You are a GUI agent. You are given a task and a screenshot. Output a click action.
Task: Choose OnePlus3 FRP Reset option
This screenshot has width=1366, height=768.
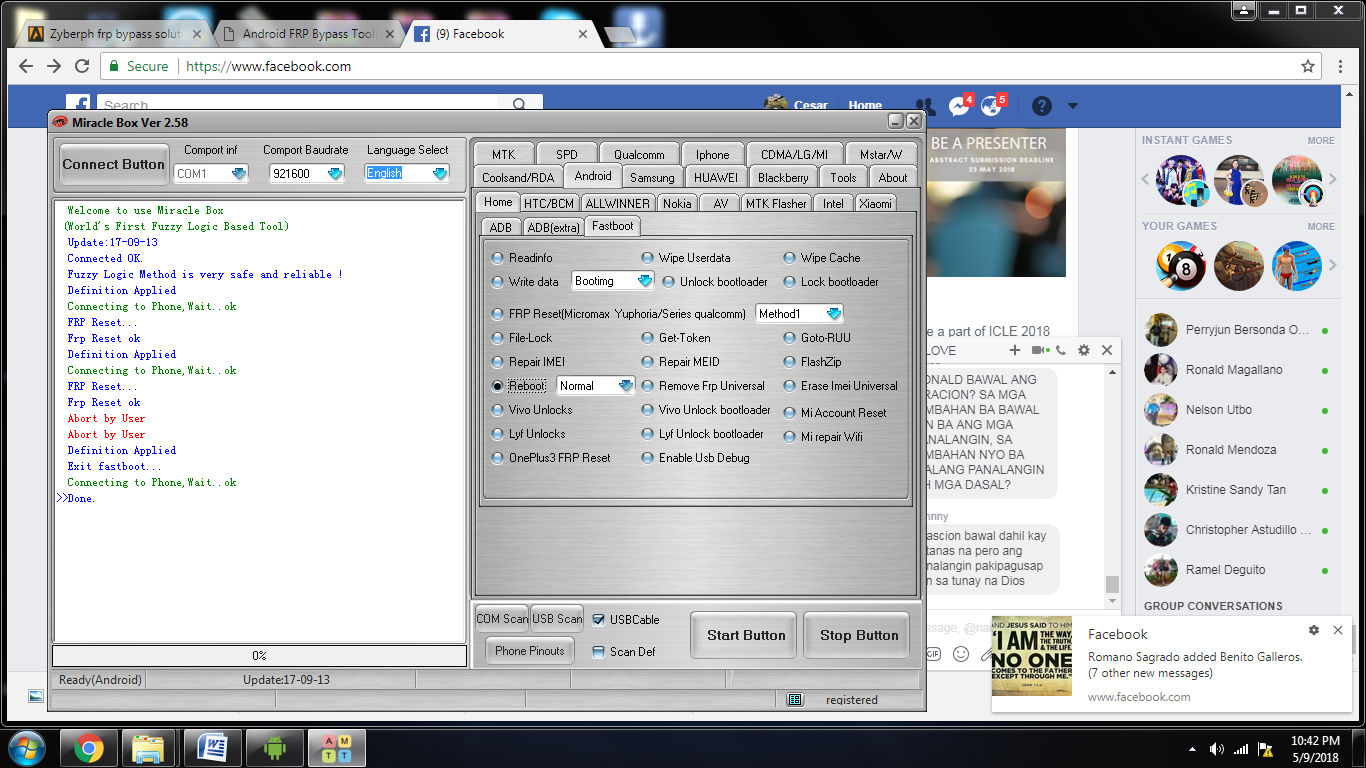point(498,458)
